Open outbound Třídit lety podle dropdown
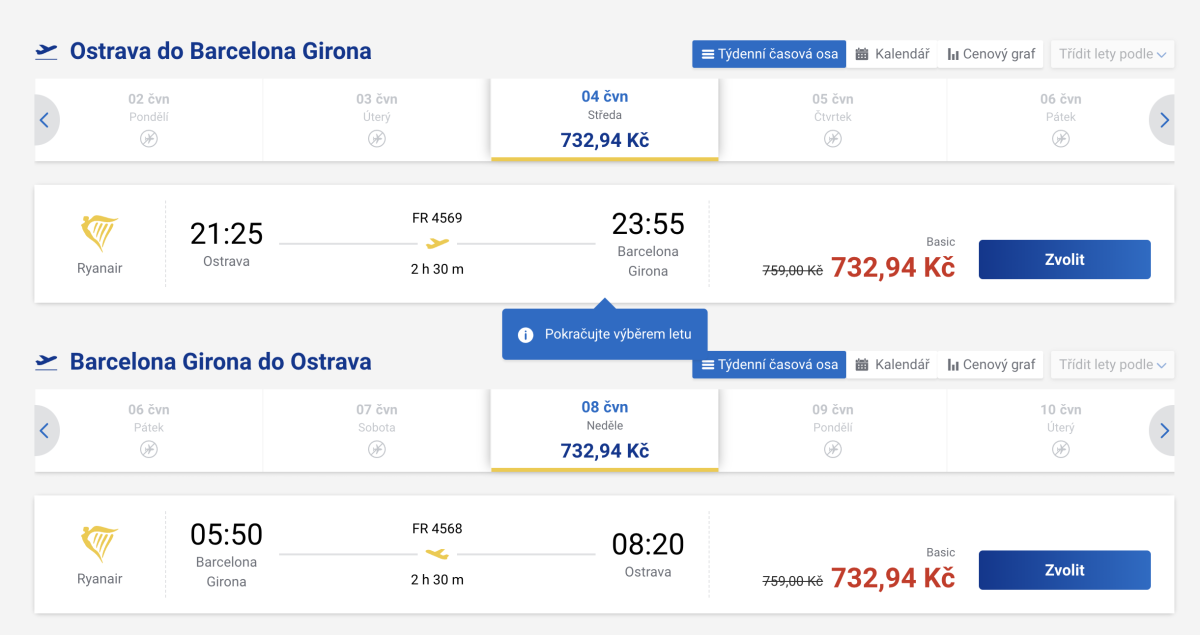1200x635 pixels. pos(1112,54)
